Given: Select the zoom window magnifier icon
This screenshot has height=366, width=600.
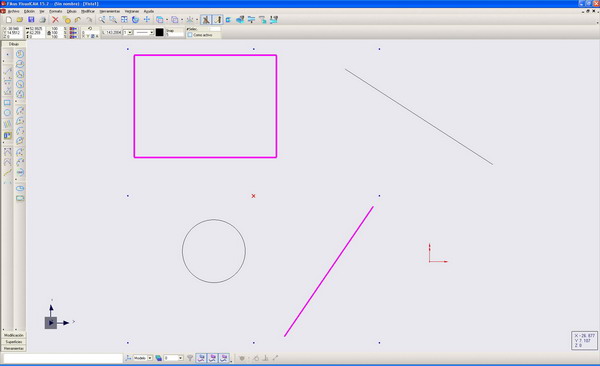Looking at the screenshot, I should pyautogui.click(x=113, y=20).
